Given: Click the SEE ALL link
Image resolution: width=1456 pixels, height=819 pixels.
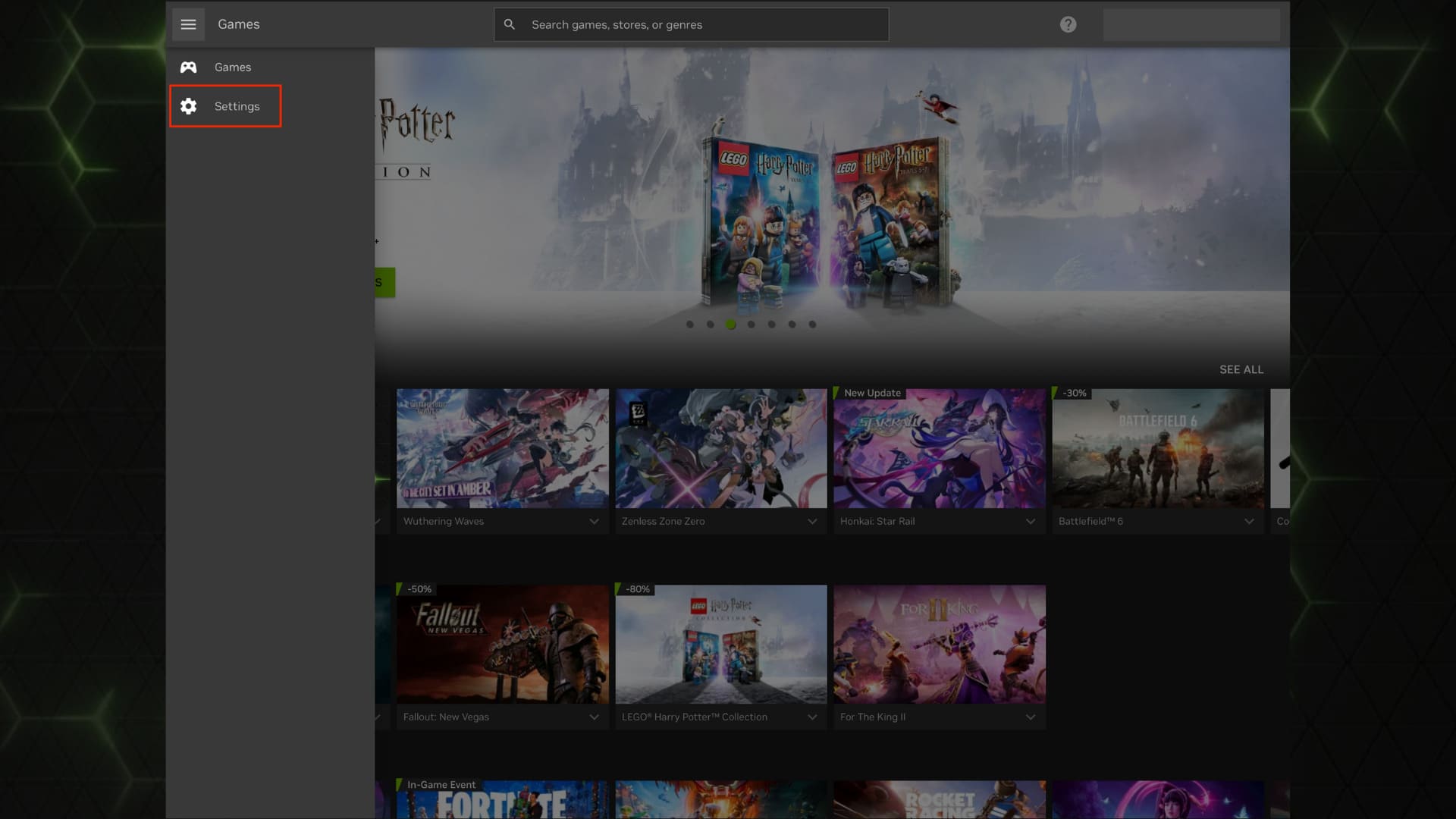Looking at the screenshot, I should (x=1241, y=369).
